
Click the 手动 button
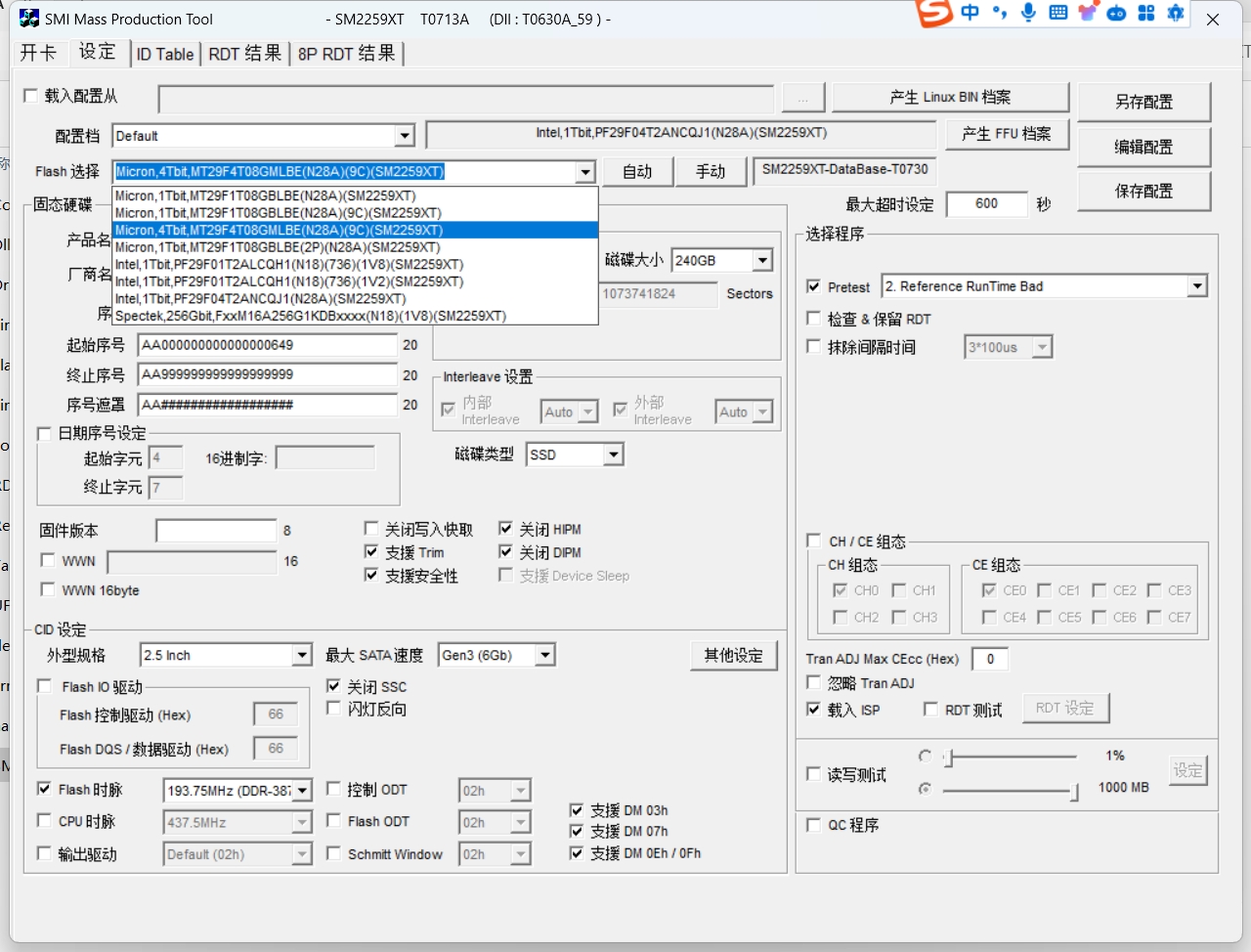pyautogui.click(x=711, y=171)
